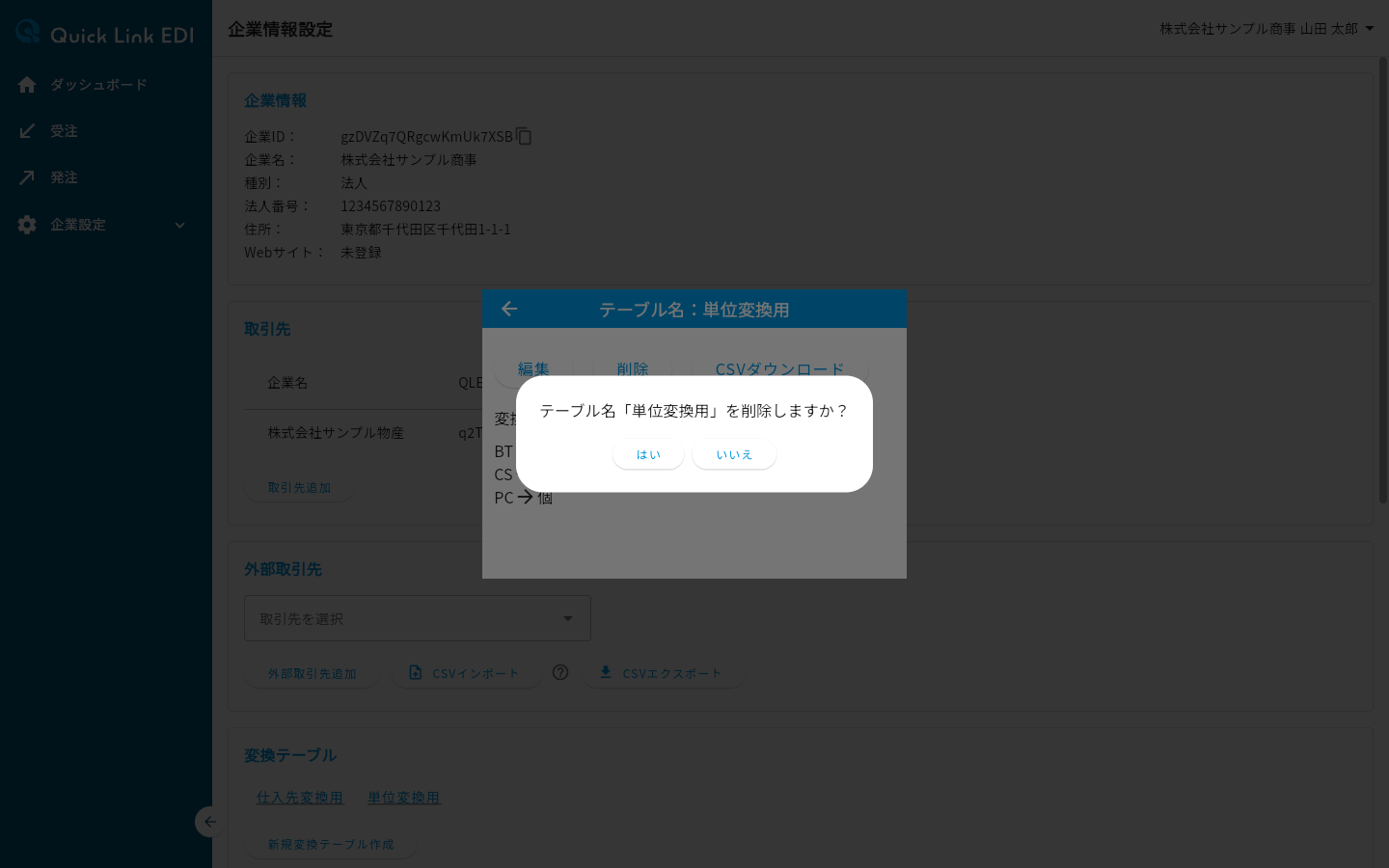The image size is (1389, 868).
Task: Click the page vertical scrollbar
Action: 1383,280
